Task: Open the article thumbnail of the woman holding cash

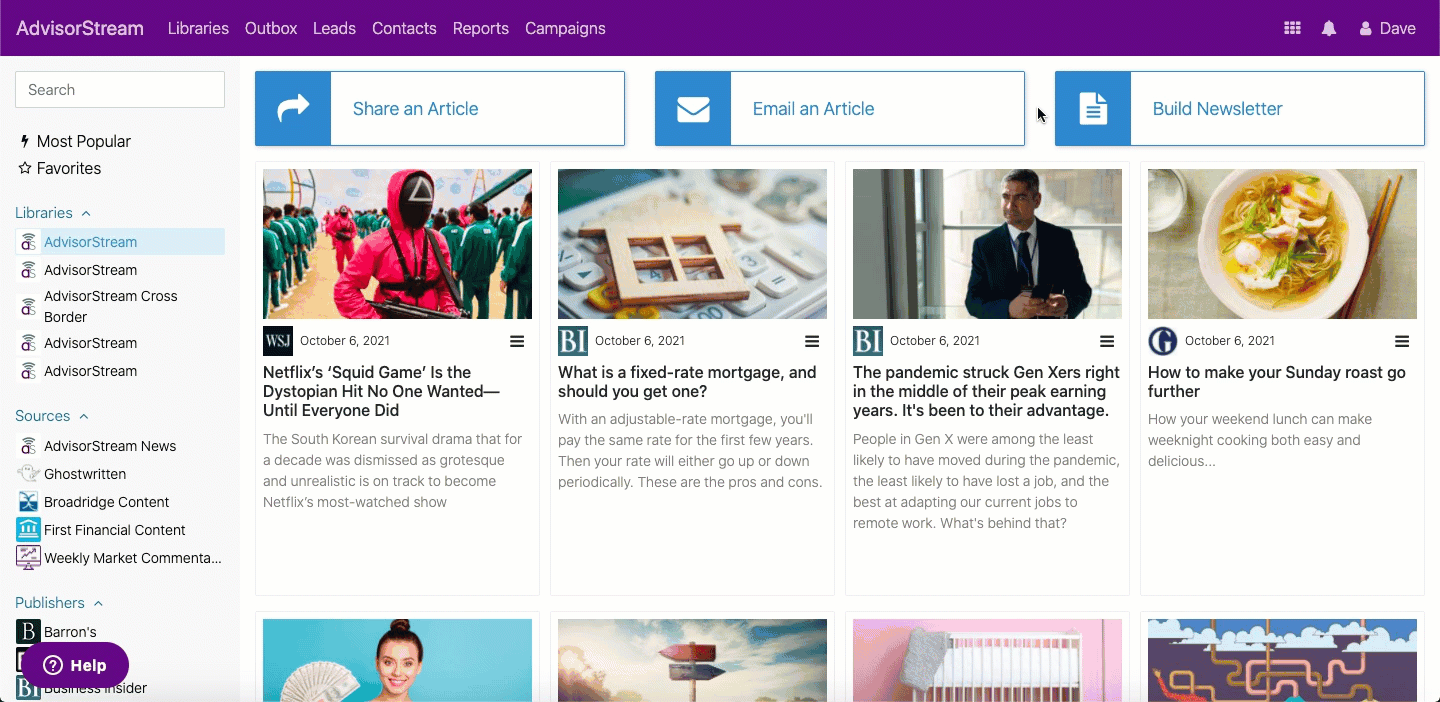Action: click(x=397, y=660)
